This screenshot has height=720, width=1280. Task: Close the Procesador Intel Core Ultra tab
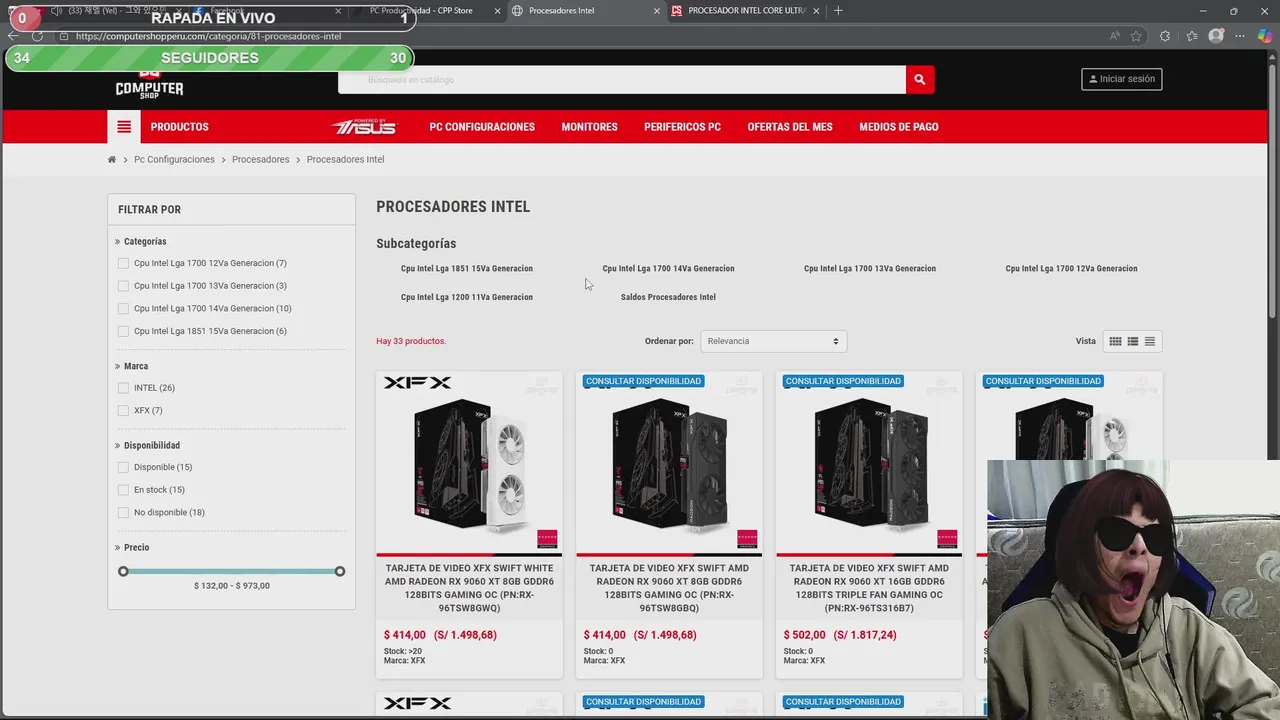click(x=817, y=11)
